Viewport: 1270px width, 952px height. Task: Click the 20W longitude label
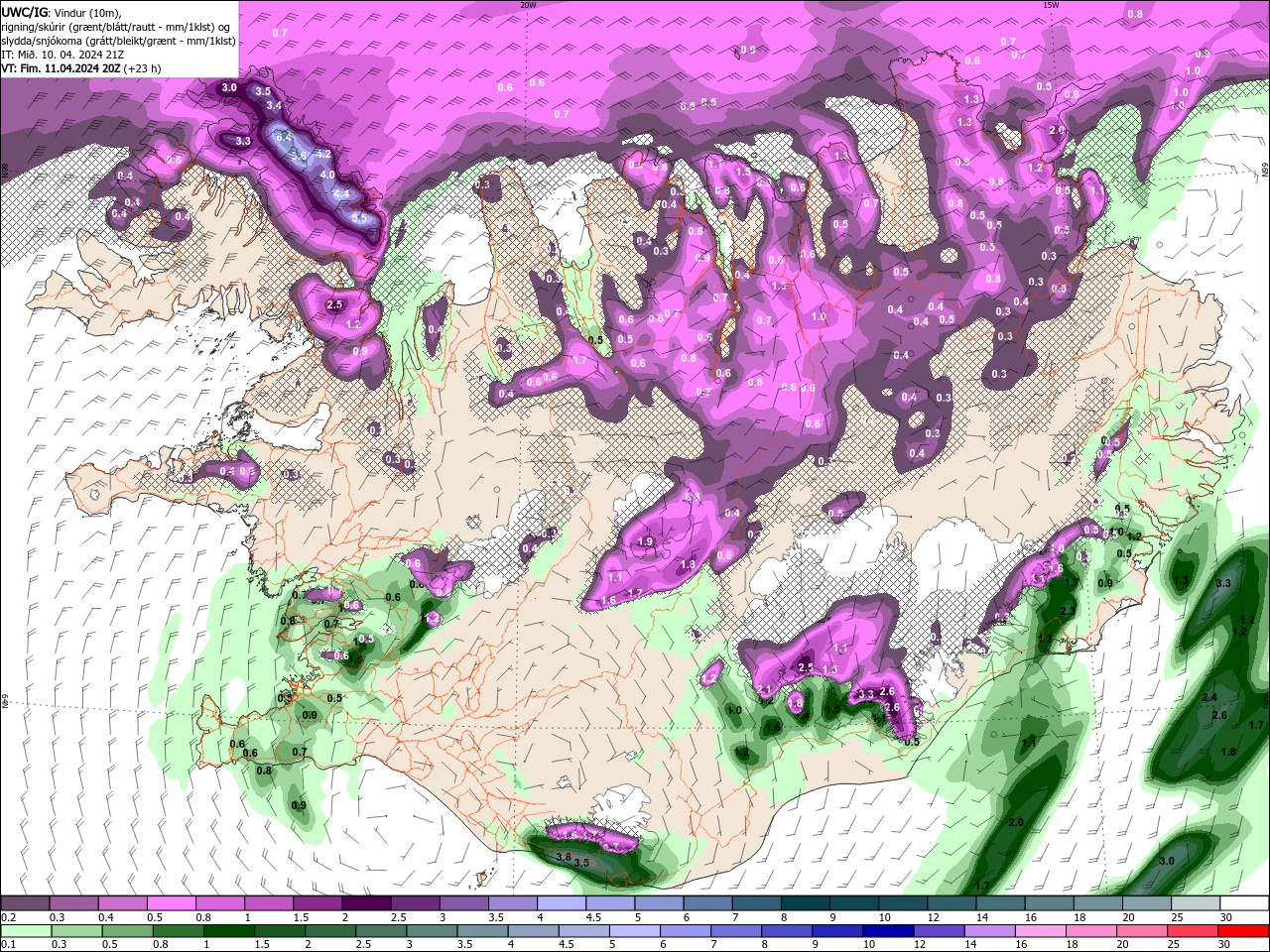[528, 5]
